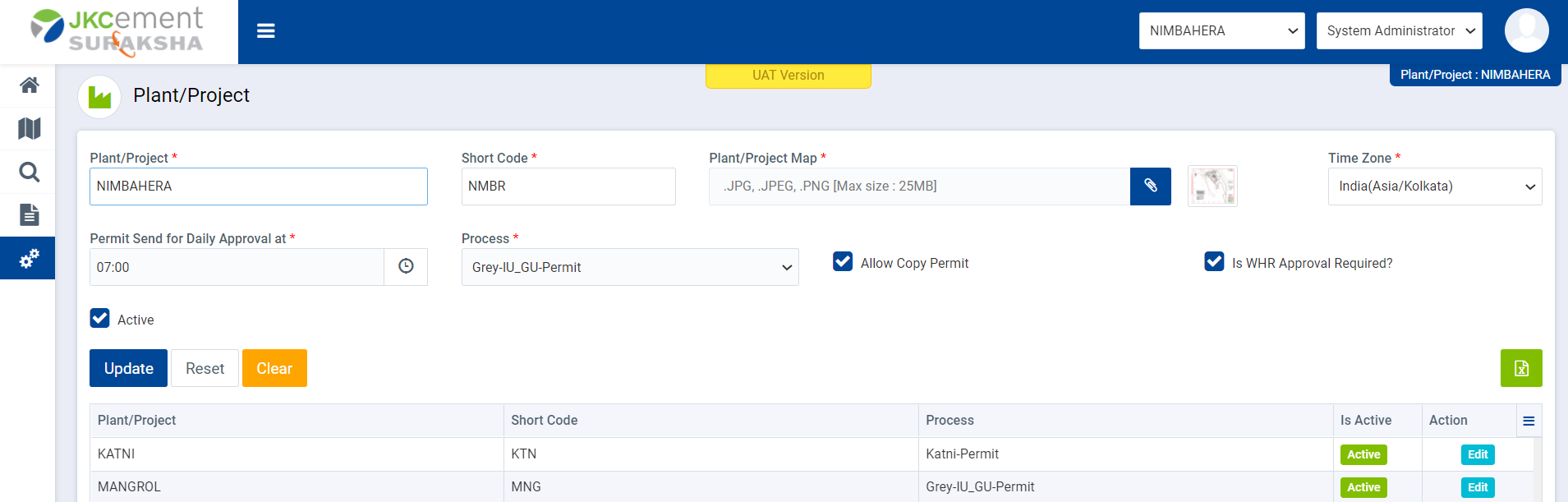The width and height of the screenshot is (1568, 502).
Task: Go to Home in sidebar
Action: [30, 85]
